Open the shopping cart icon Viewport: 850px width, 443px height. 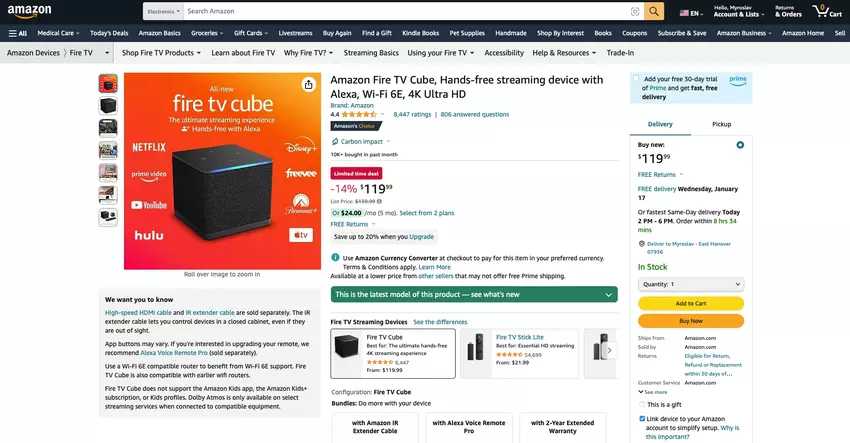coord(827,11)
